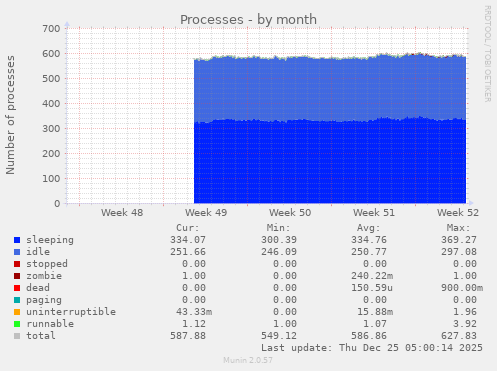Click the runnable maximum value 3.92
The height and width of the screenshot is (371, 497).
[x=465, y=324]
